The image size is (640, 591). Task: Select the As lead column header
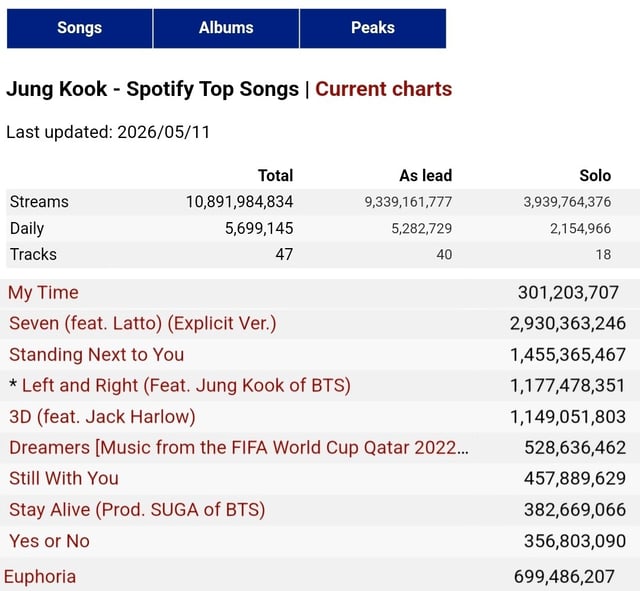(426, 176)
